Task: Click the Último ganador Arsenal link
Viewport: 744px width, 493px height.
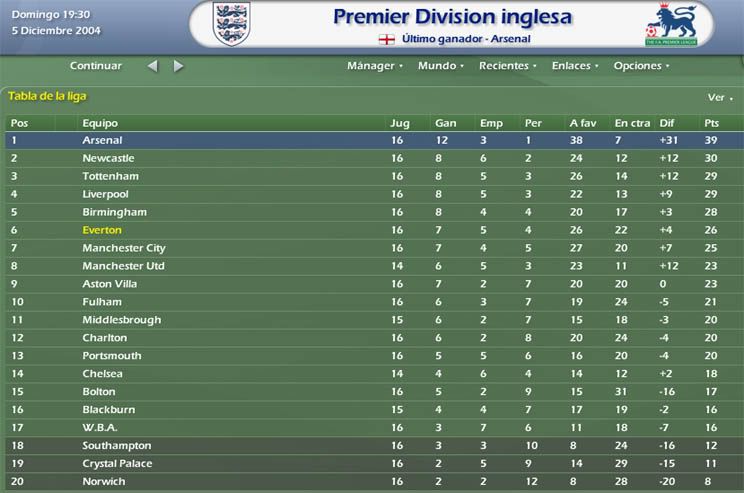Action: tap(466, 39)
